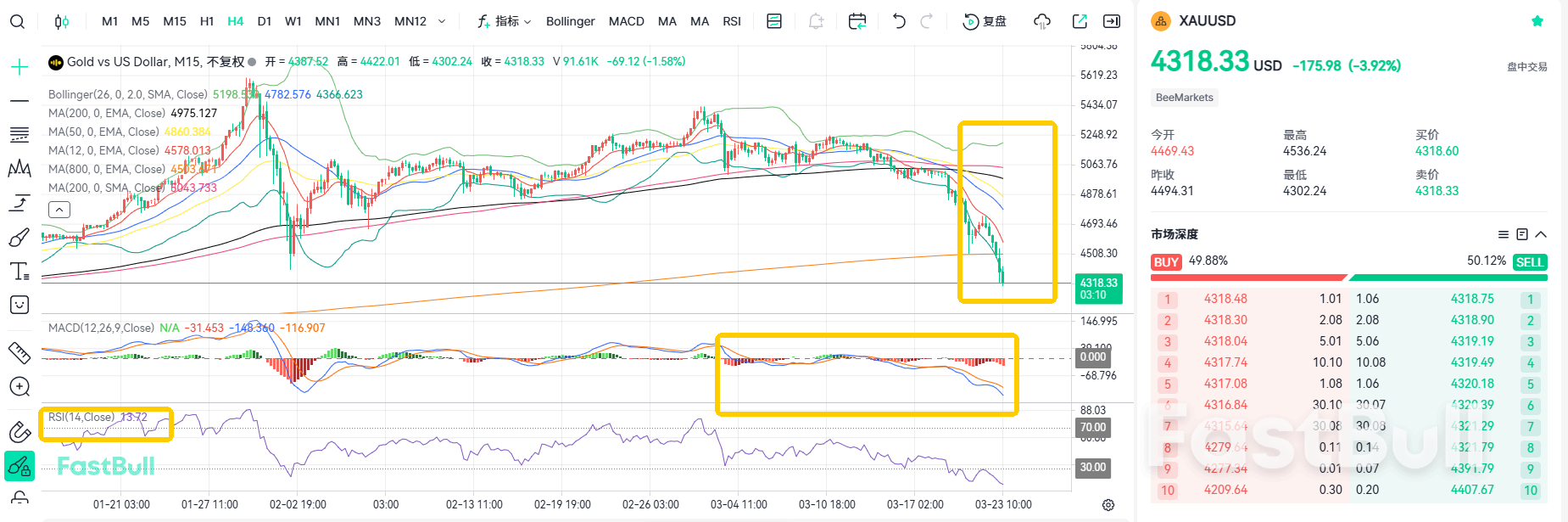Favorite XAUUSD with the star icon
1568x522 pixels.
click(x=1537, y=21)
